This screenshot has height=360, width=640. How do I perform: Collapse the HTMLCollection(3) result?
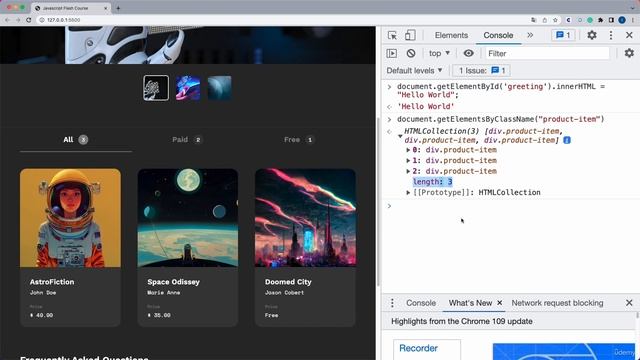click(x=400, y=136)
